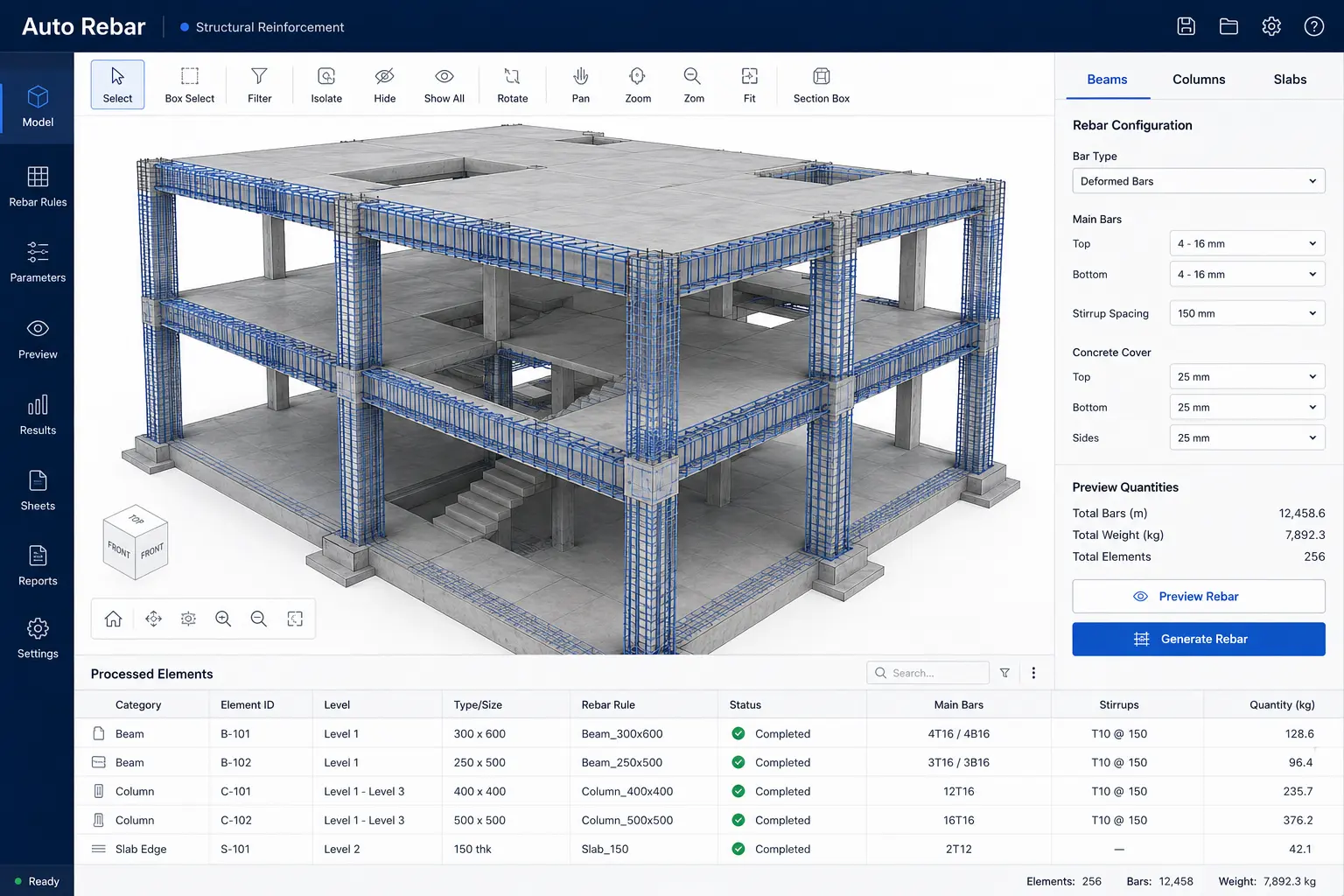1344x896 pixels.
Task: Select the C-101 element row
Action: (709, 791)
